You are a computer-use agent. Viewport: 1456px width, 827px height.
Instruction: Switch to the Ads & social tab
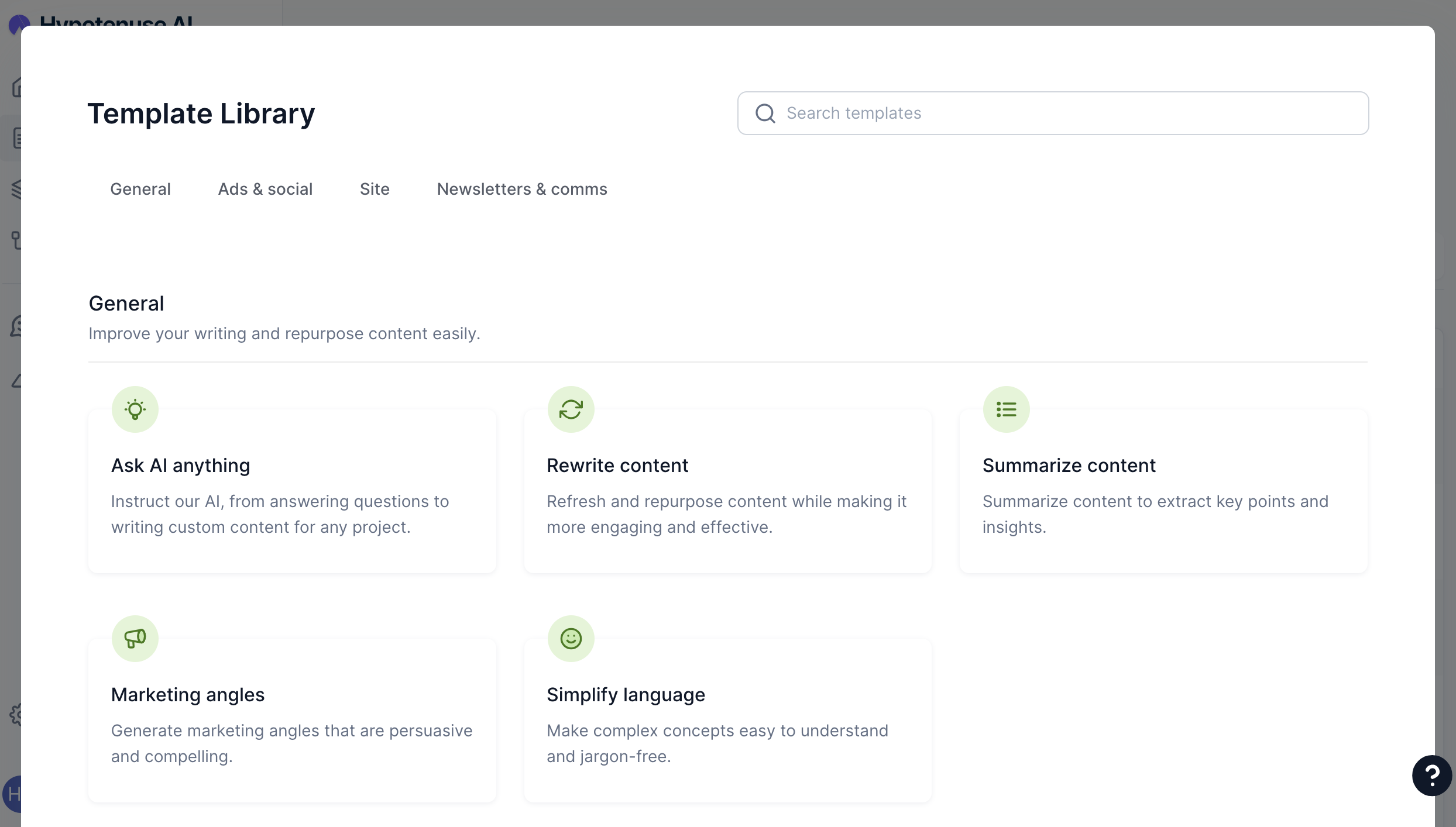coord(265,189)
